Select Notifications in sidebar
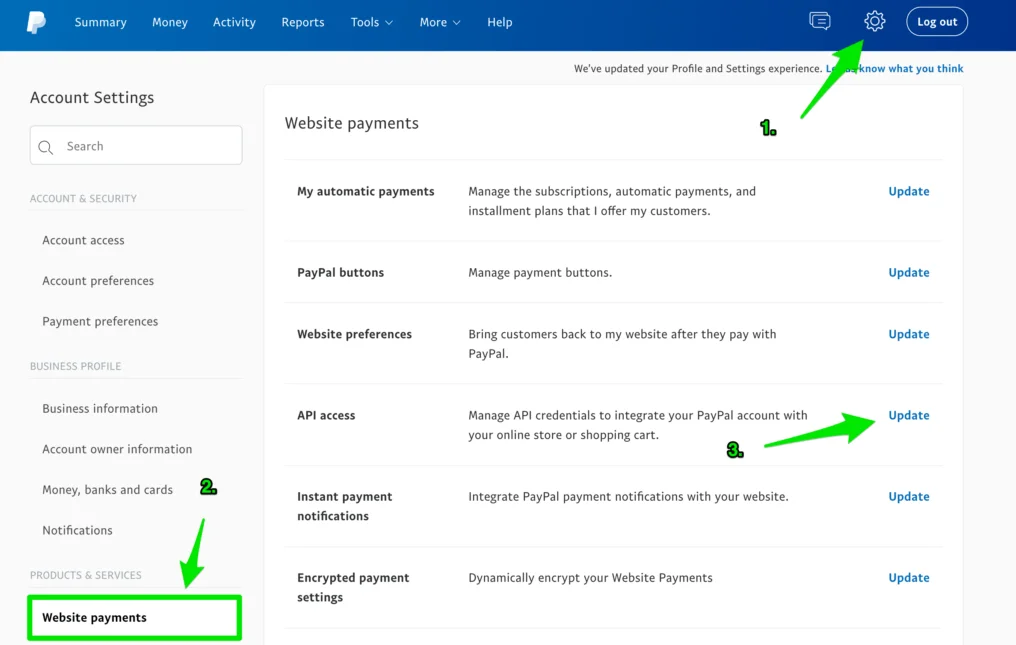The height and width of the screenshot is (645, 1016). click(77, 530)
